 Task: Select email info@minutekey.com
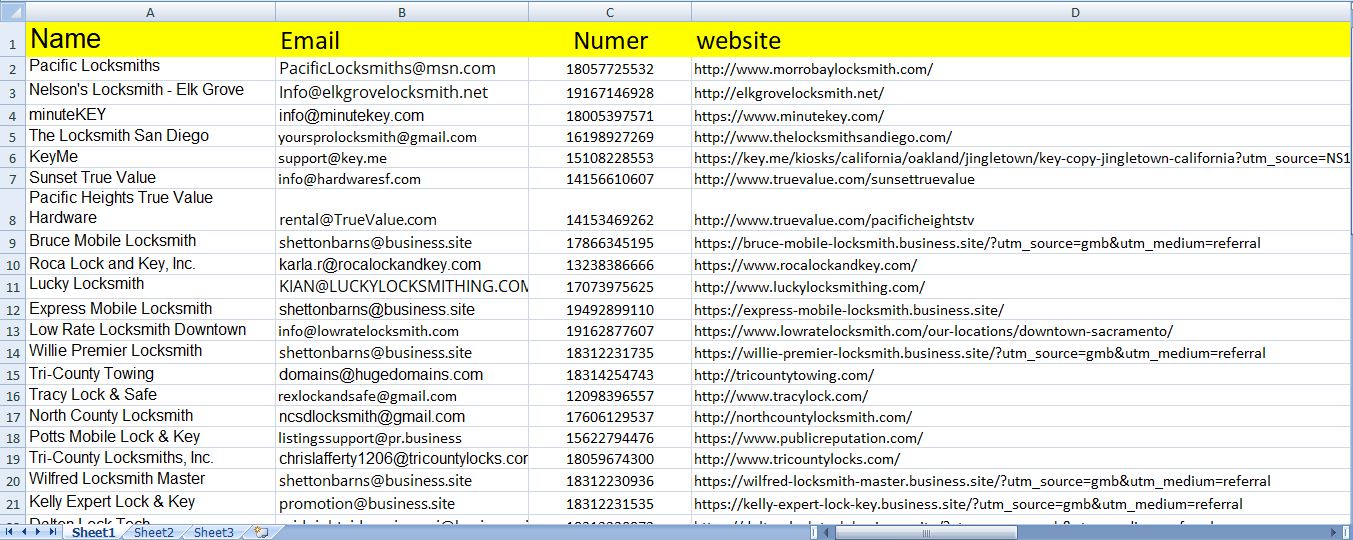(x=402, y=115)
